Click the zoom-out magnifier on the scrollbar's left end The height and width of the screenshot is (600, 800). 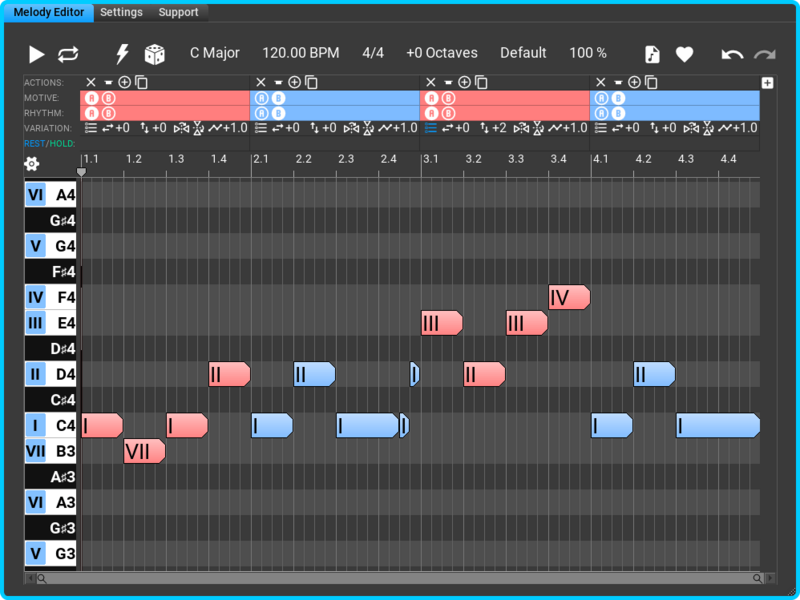pyautogui.click(x=42, y=578)
